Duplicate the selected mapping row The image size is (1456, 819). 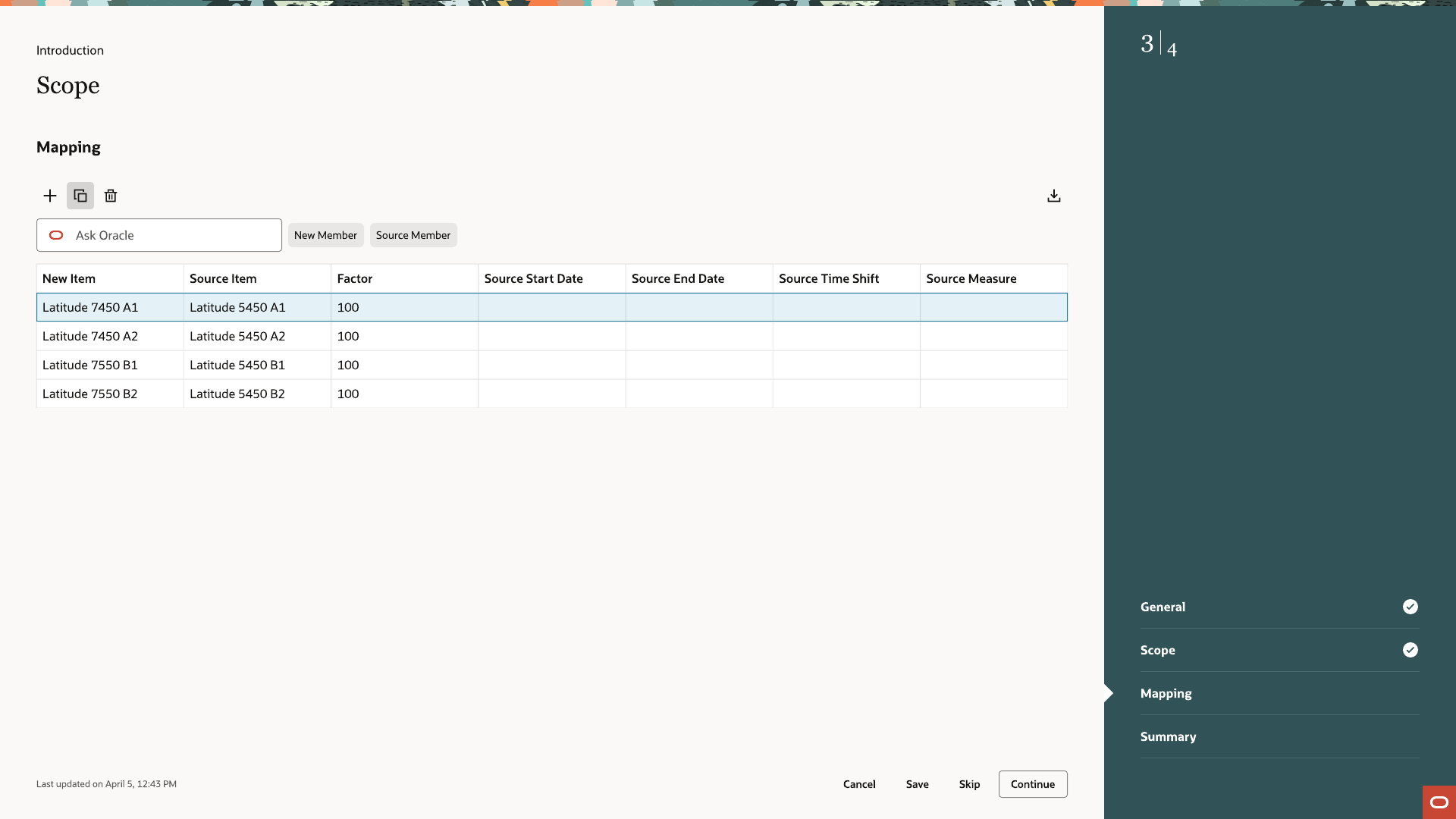tap(80, 196)
